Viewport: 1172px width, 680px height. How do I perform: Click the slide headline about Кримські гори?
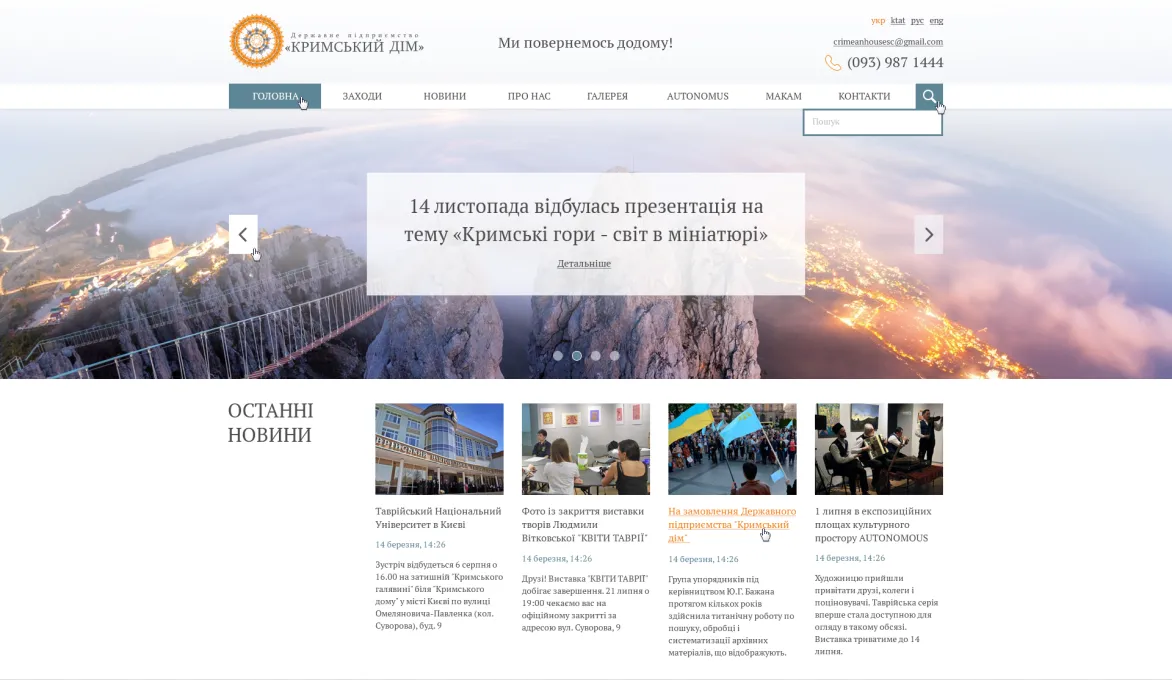pyautogui.click(x=586, y=220)
